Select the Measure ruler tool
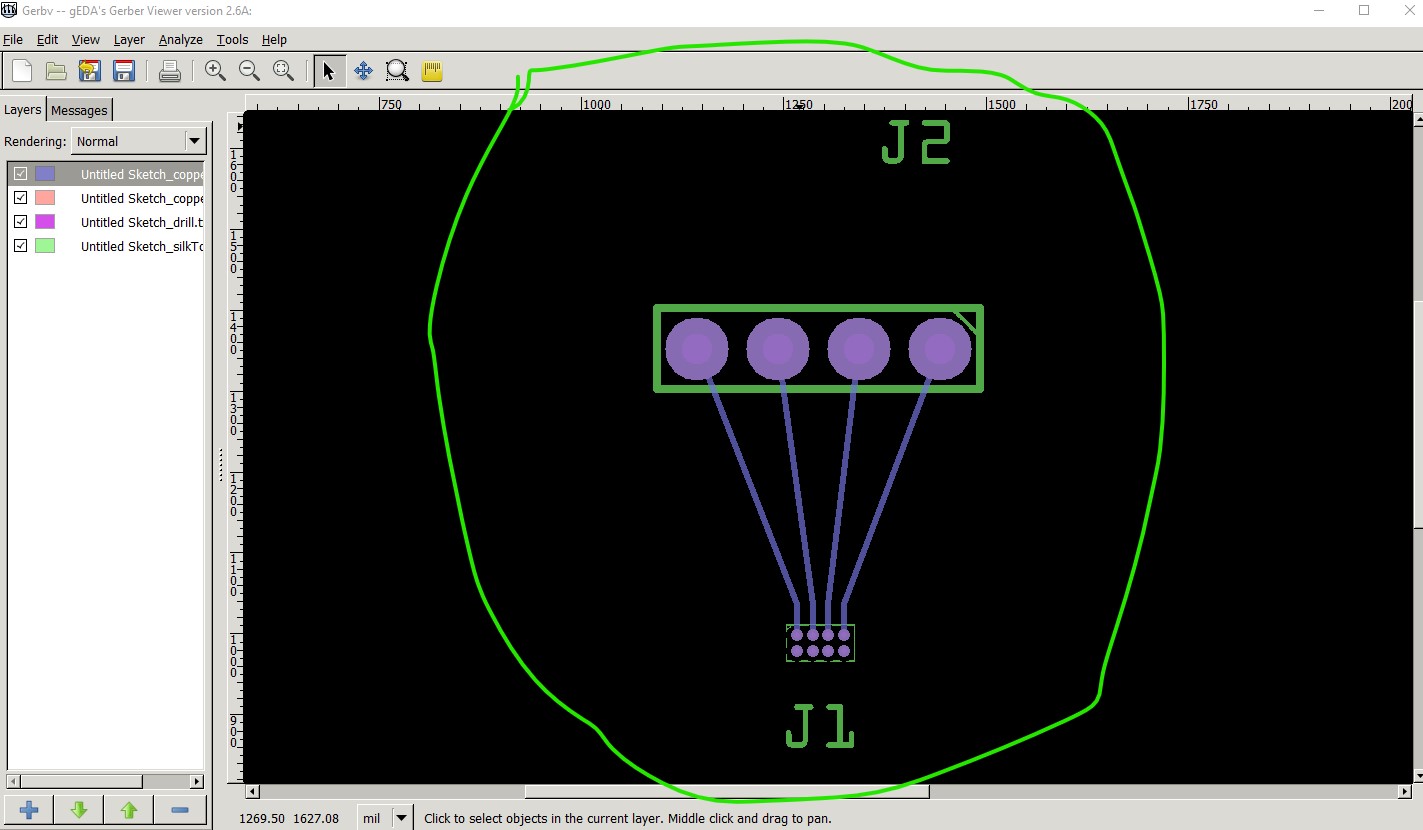This screenshot has height=830, width=1423. pos(432,71)
